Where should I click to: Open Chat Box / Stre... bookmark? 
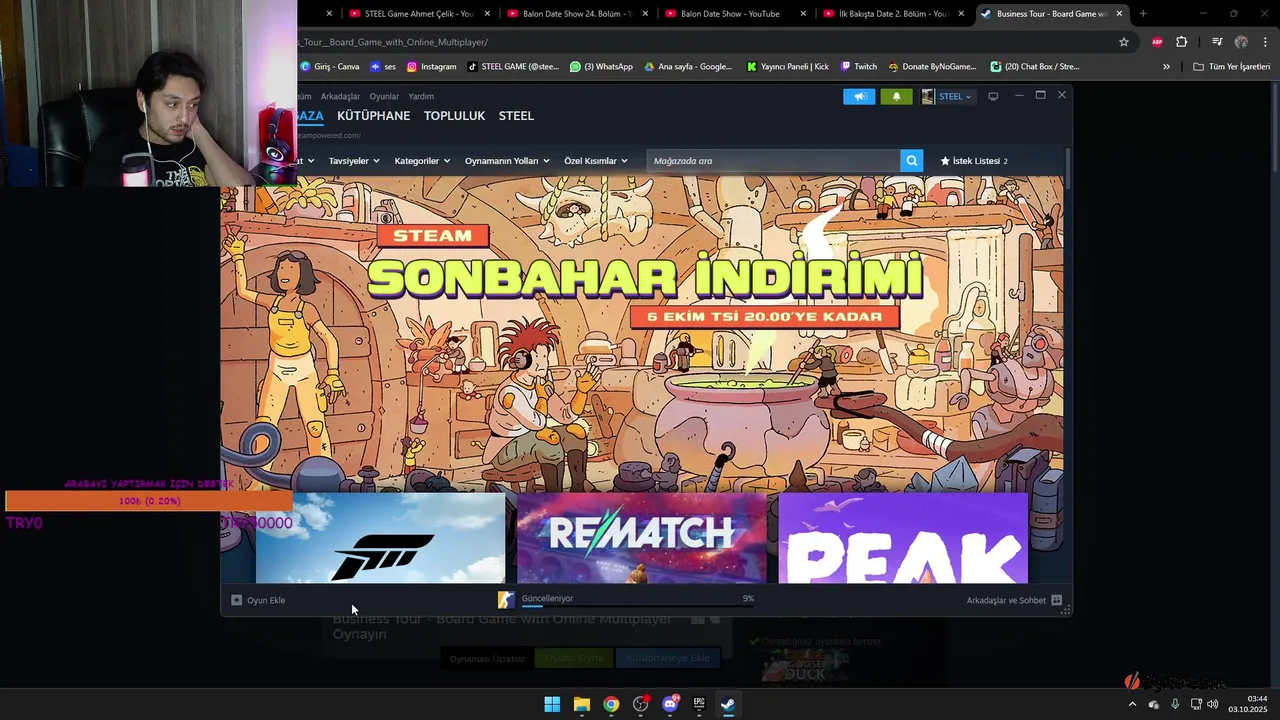point(1035,67)
